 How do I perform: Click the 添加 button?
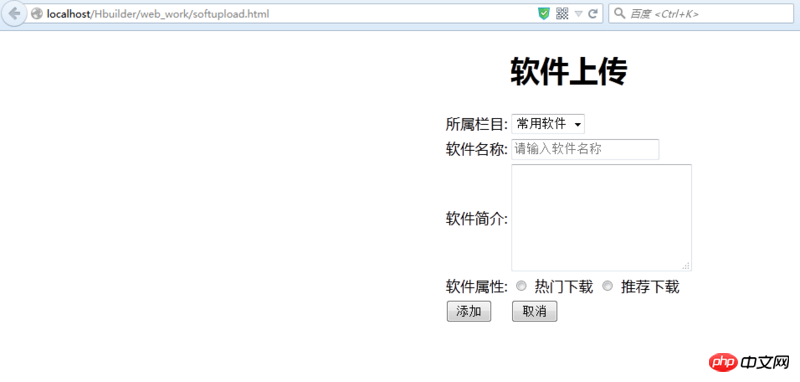coord(469,312)
